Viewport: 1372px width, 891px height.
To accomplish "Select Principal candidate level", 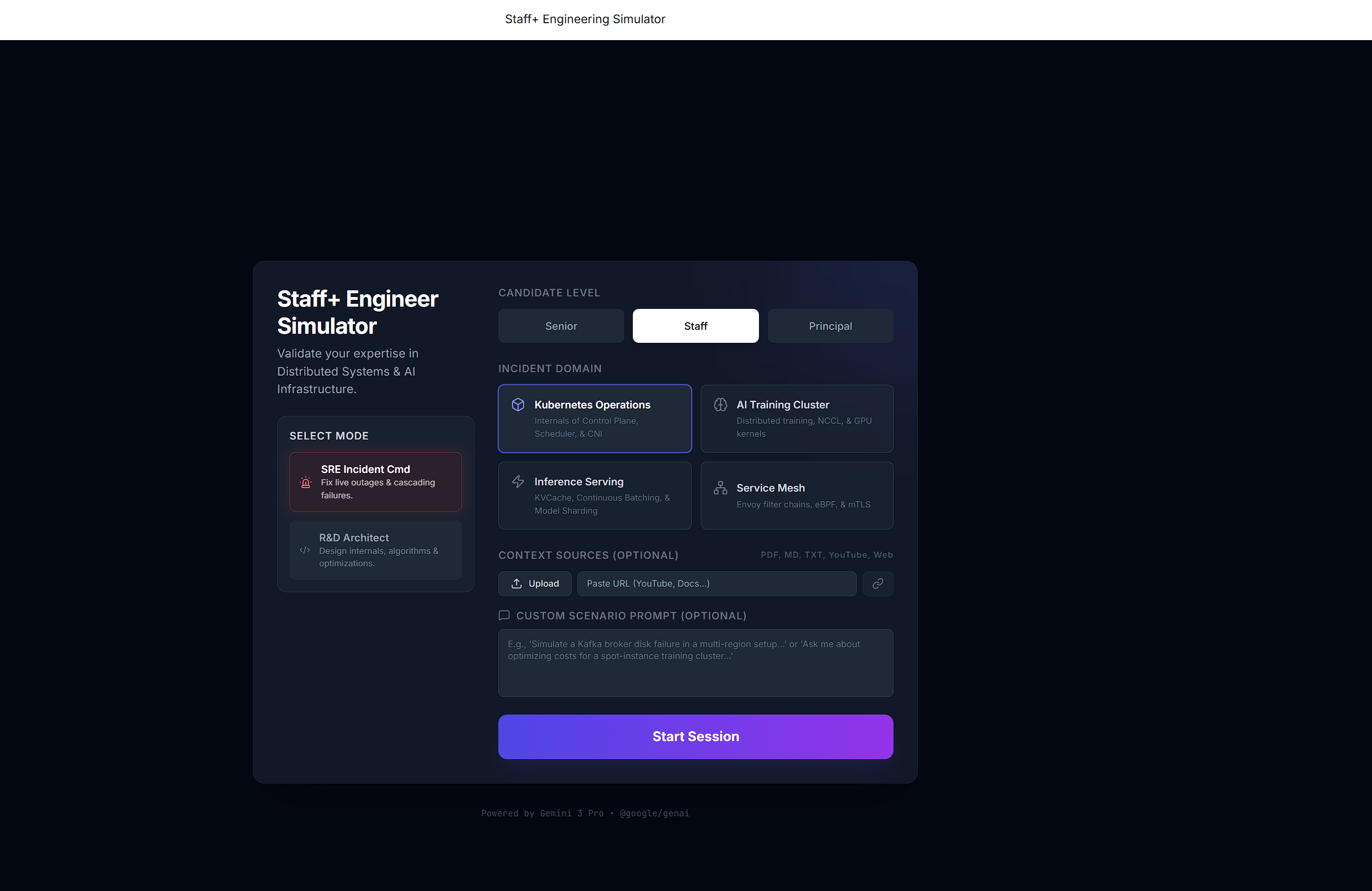I will [830, 325].
